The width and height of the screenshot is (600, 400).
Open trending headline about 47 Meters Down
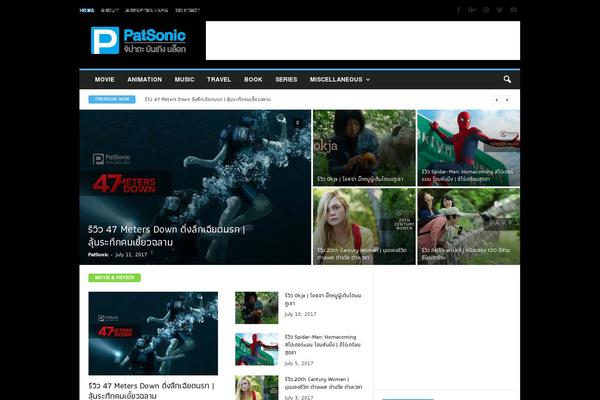[x=207, y=100]
